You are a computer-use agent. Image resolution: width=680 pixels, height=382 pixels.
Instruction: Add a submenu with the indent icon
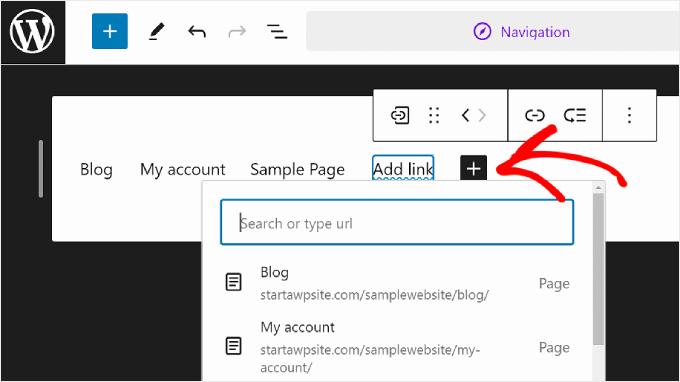coord(575,115)
